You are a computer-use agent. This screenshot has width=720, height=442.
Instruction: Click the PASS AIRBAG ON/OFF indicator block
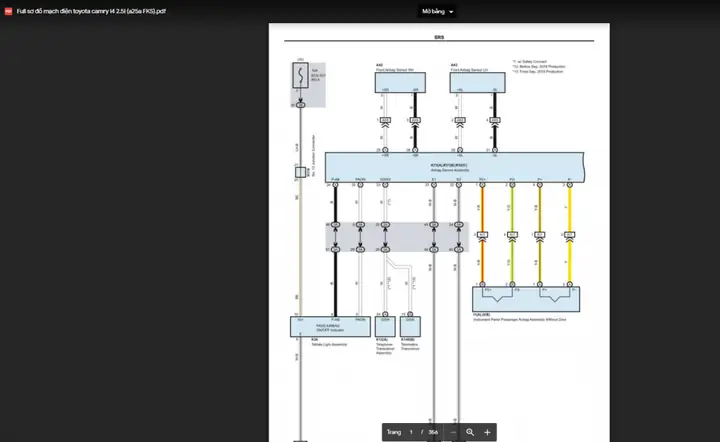coord(330,327)
